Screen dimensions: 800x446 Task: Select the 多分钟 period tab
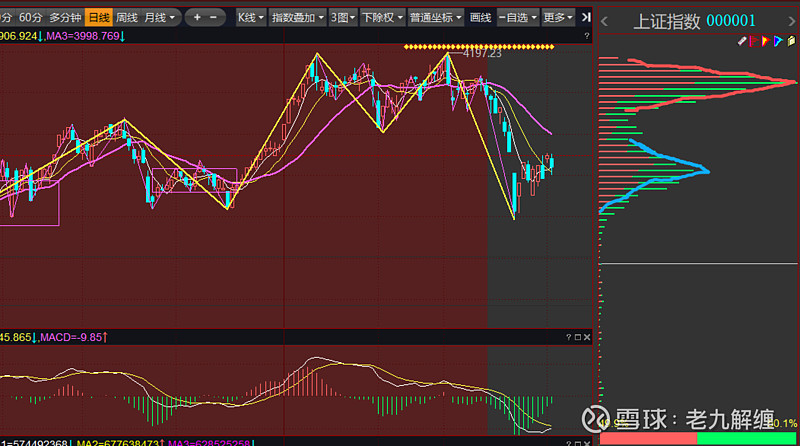65,18
